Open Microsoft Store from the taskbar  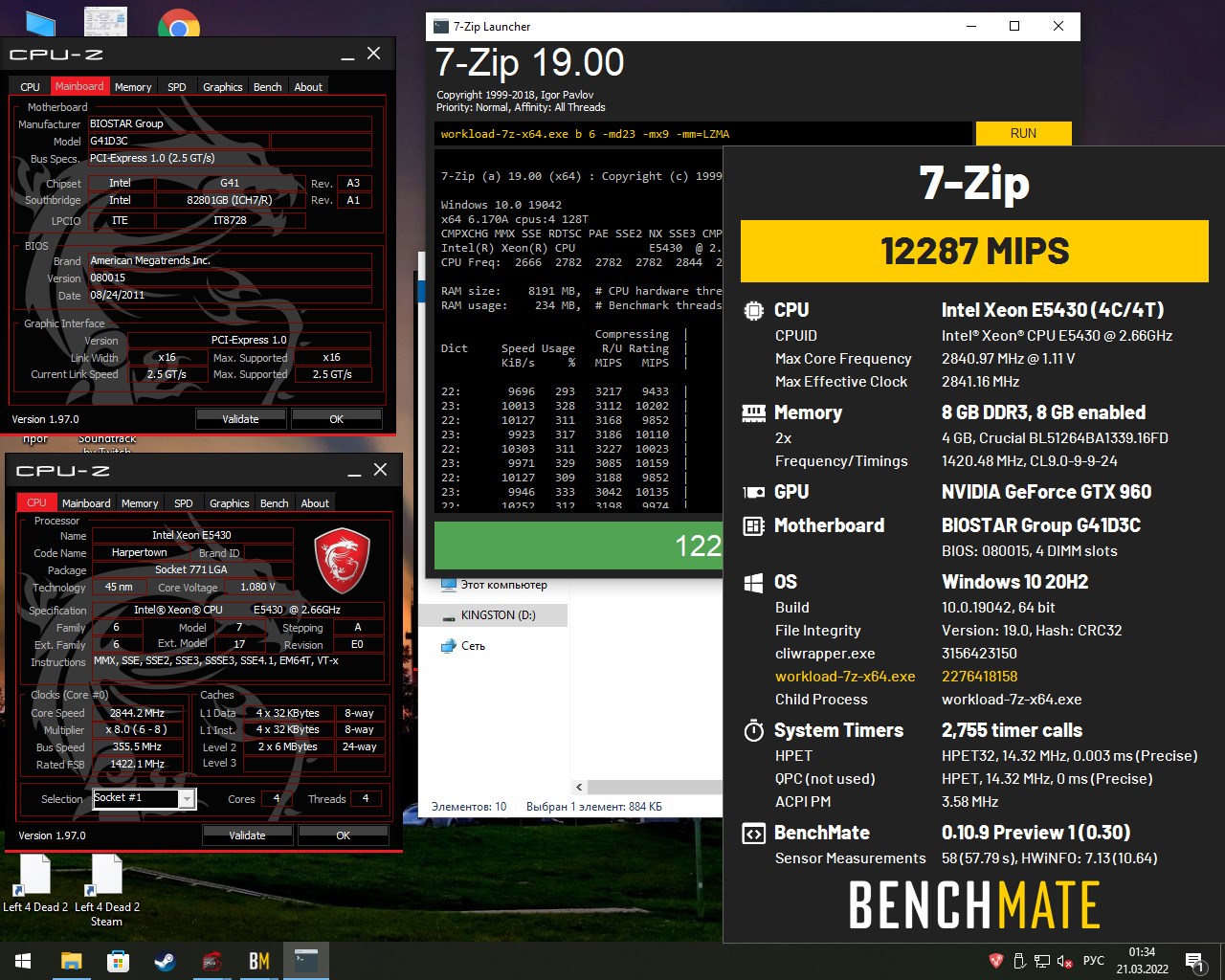tap(118, 961)
